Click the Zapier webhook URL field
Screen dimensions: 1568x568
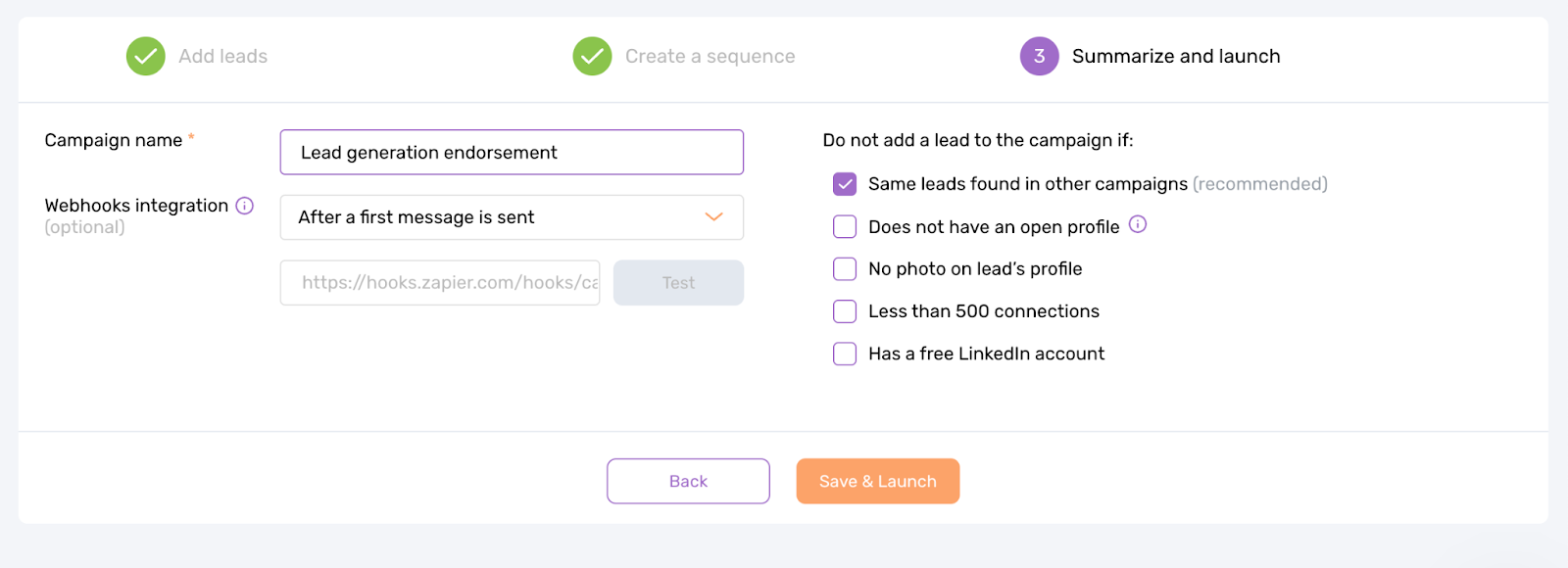pos(439,282)
